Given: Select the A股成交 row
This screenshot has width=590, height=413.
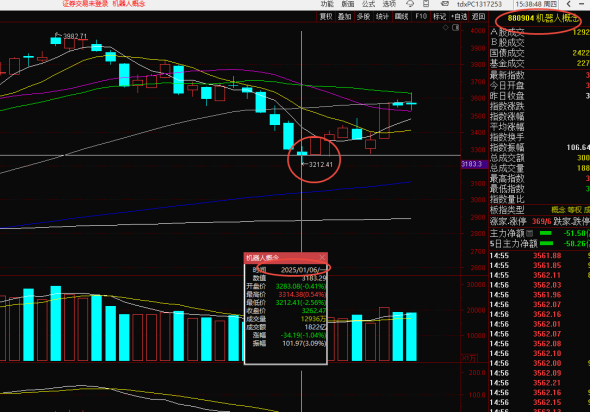Looking at the screenshot, I should point(540,32).
